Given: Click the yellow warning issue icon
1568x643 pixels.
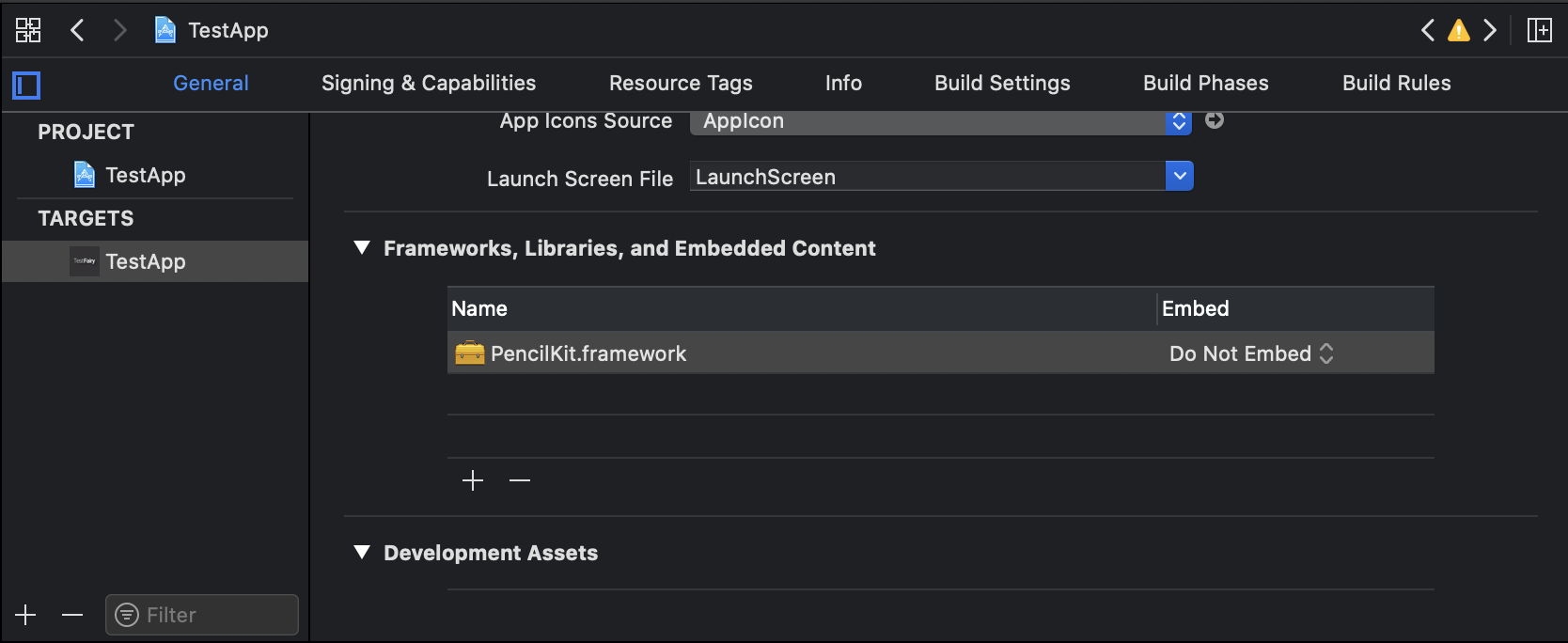Looking at the screenshot, I should point(1458,30).
